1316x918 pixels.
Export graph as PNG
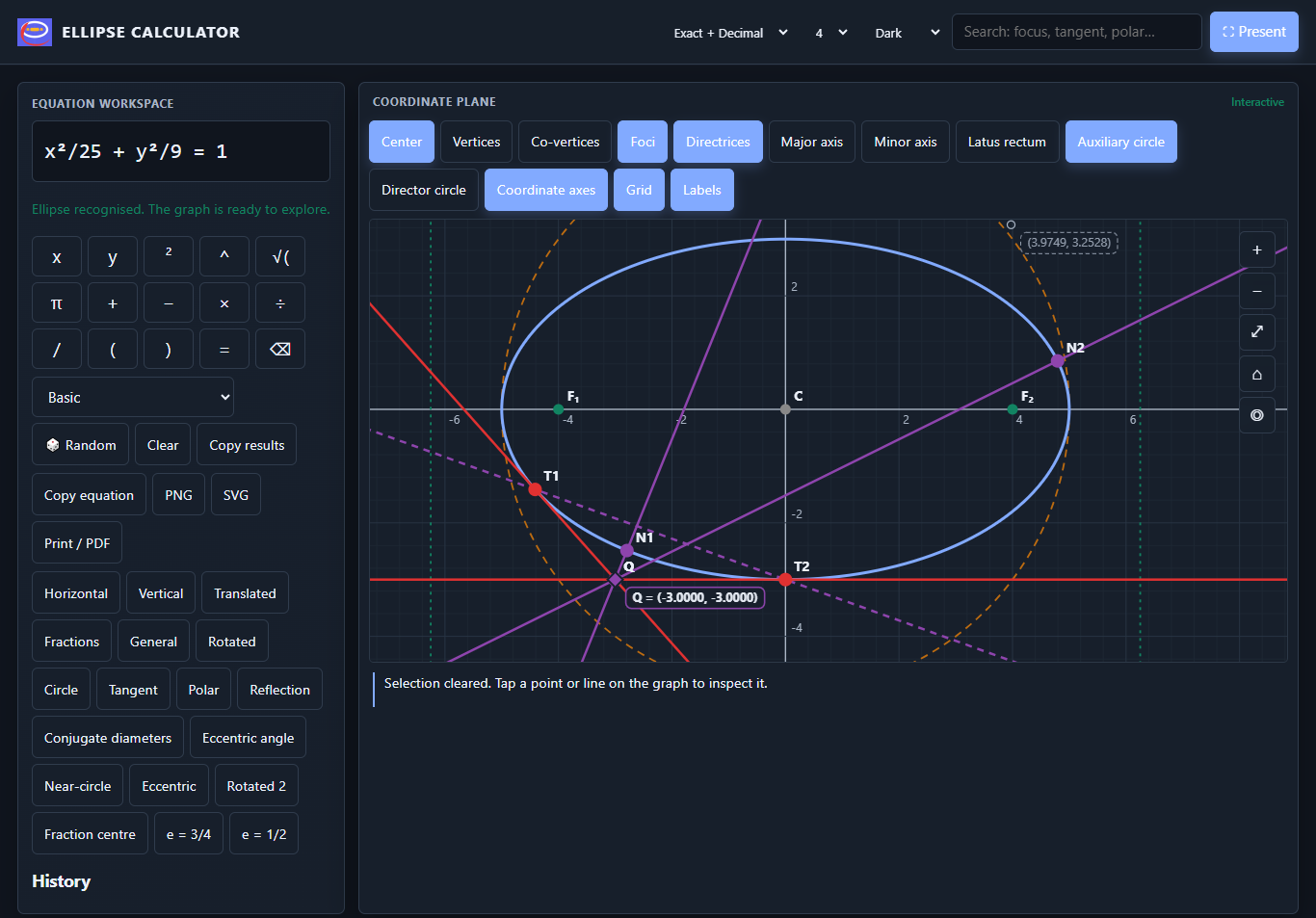(x=178, y=495)
